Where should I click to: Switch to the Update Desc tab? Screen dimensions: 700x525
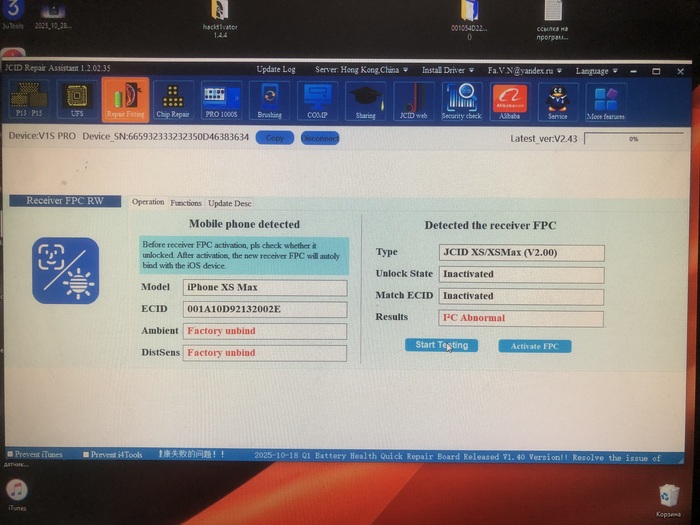[229, 203]
